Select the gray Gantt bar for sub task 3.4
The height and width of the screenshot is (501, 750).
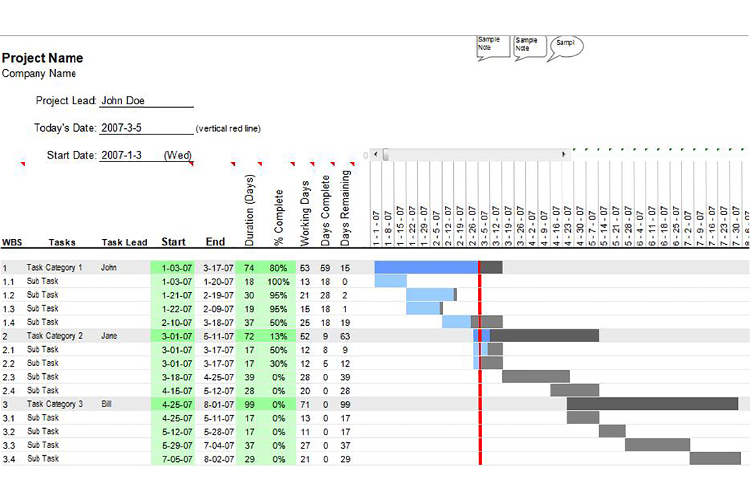point(715,458)
